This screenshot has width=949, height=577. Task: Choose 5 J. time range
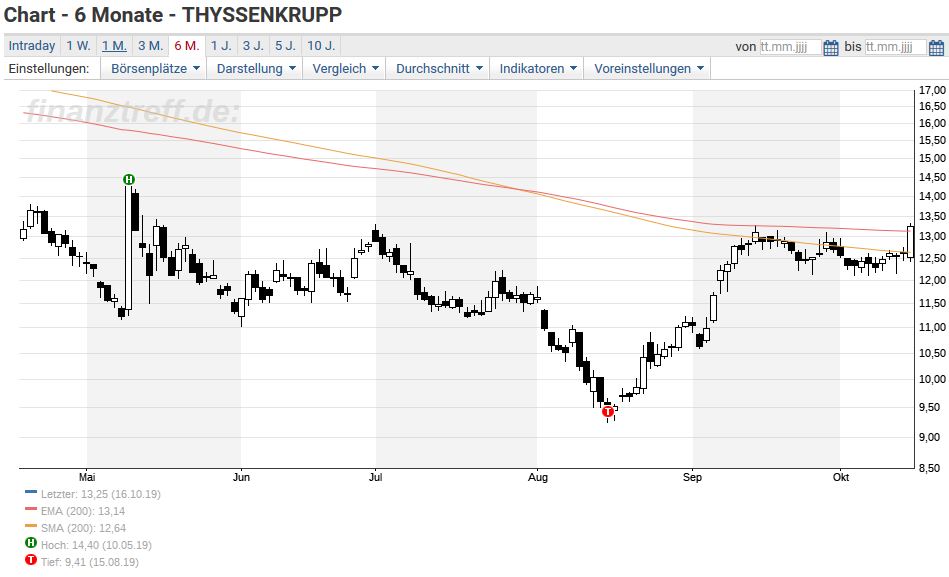(x=285, y=46)
